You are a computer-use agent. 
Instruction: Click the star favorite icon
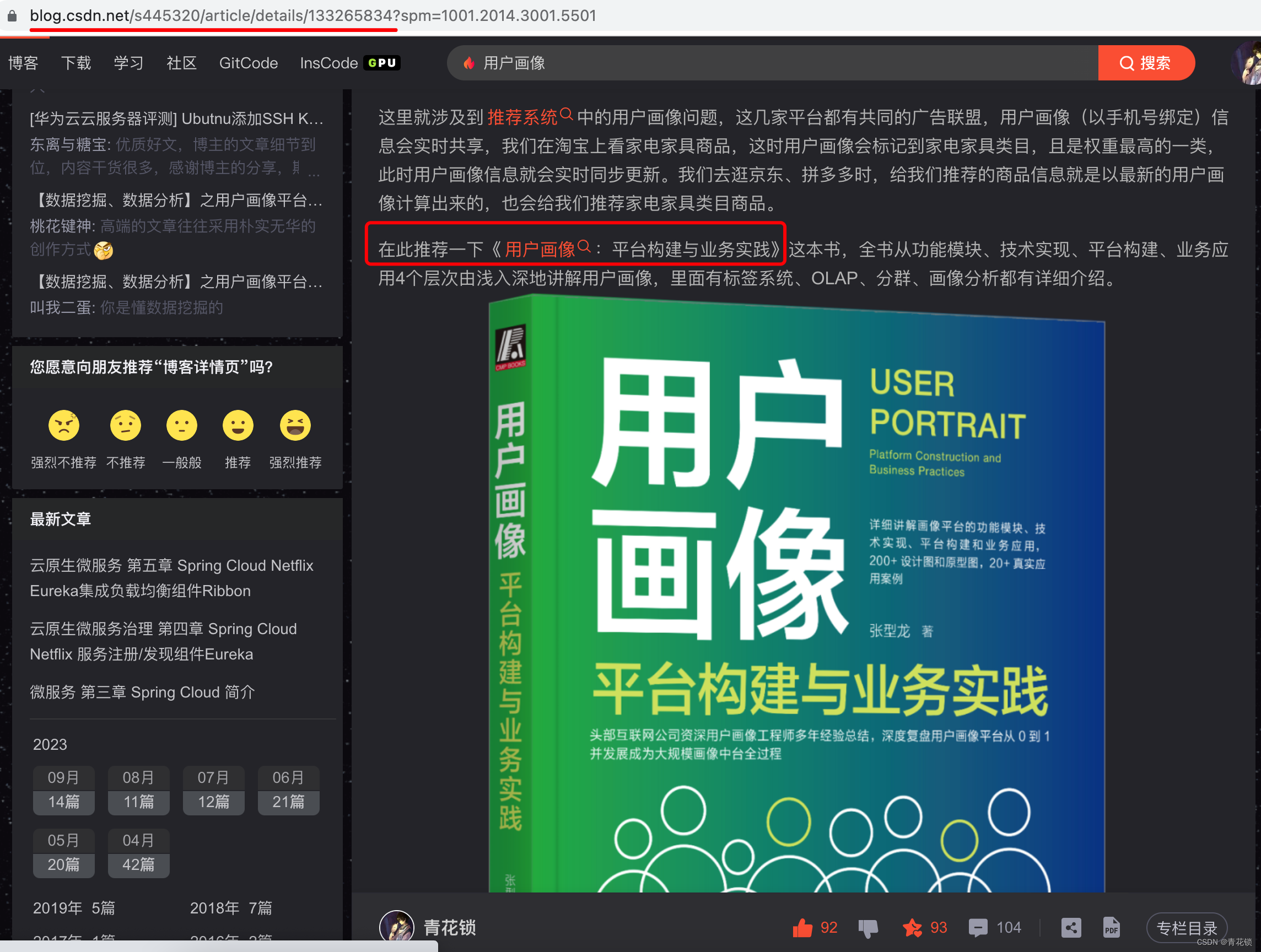[x=912, y=928]
